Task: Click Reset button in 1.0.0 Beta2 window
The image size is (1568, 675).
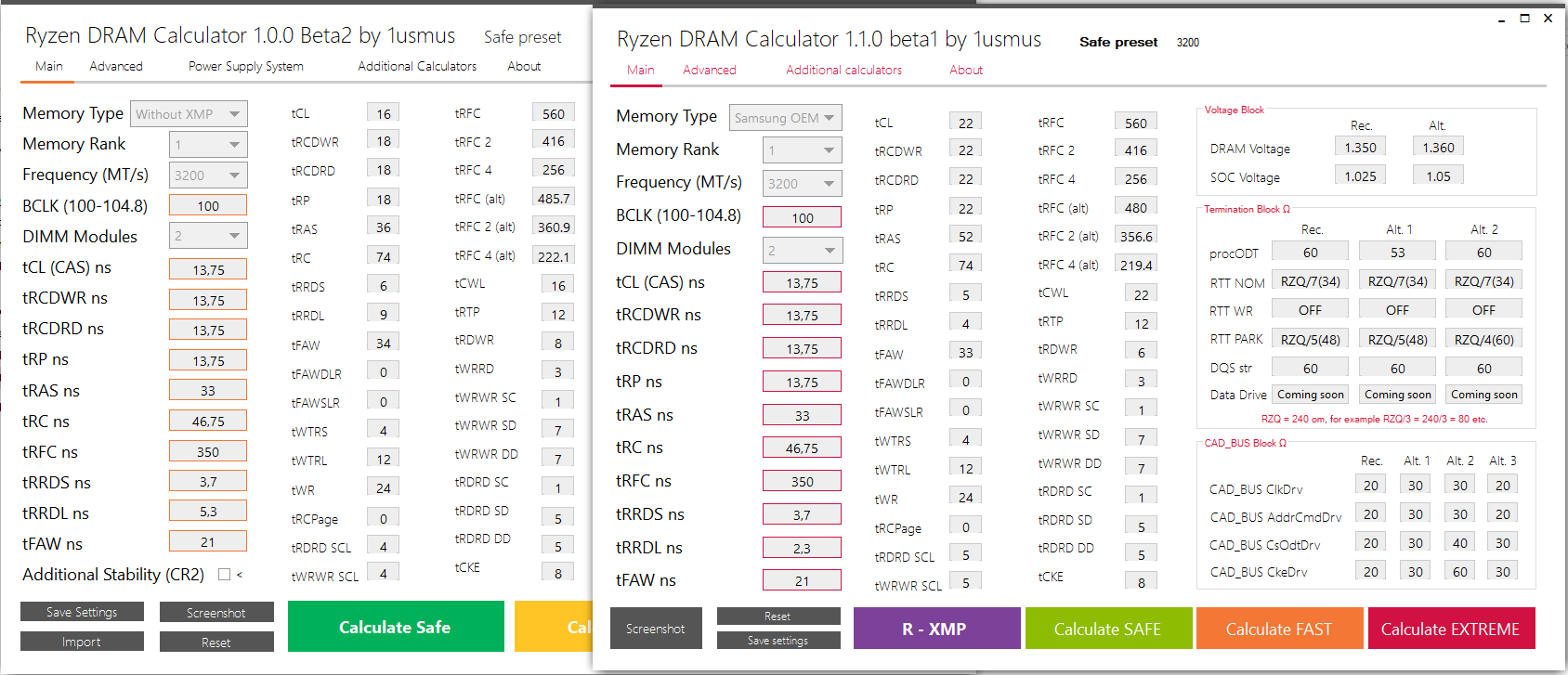Action: click(216, 643)
